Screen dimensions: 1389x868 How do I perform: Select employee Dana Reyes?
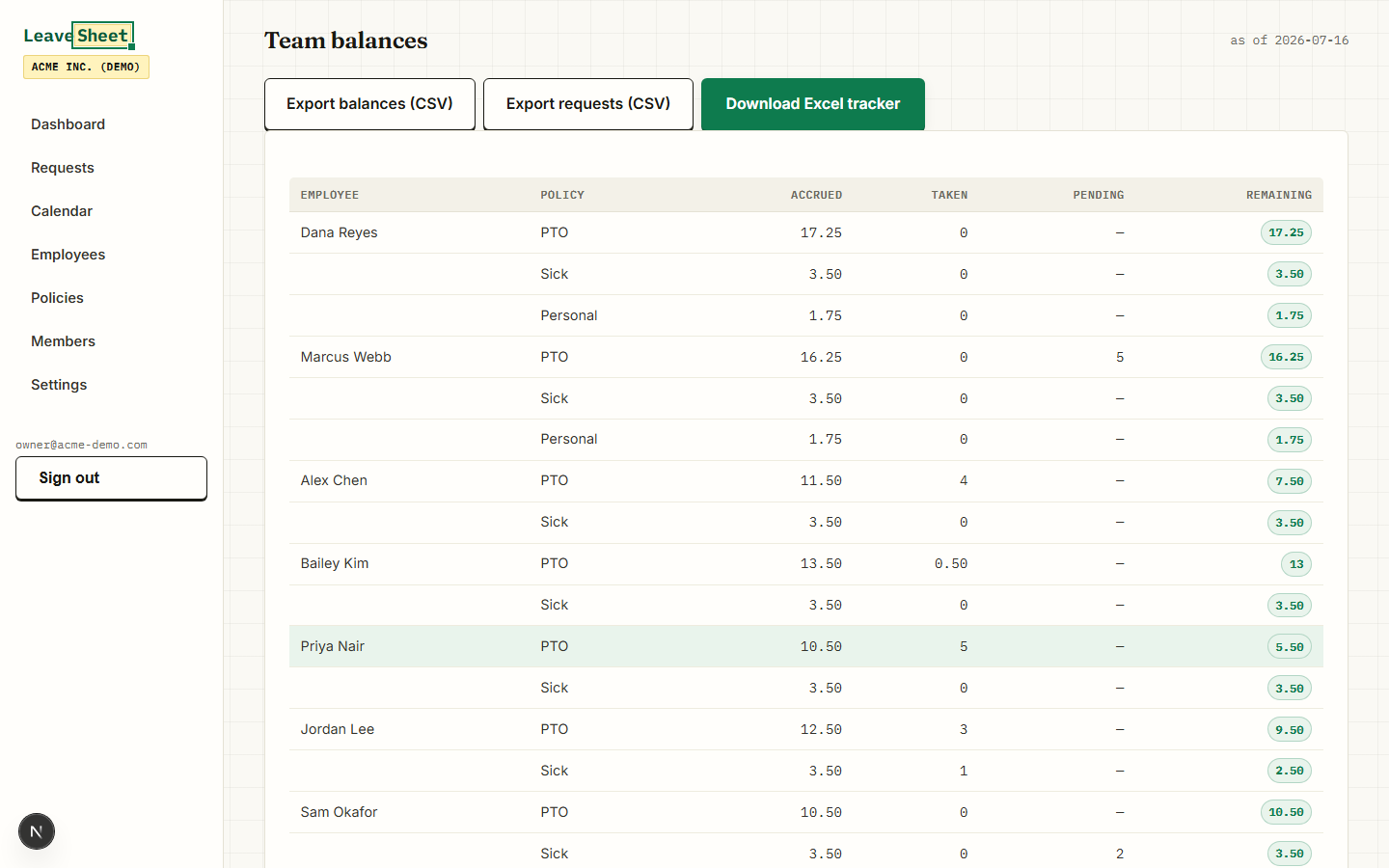point(339,232)
